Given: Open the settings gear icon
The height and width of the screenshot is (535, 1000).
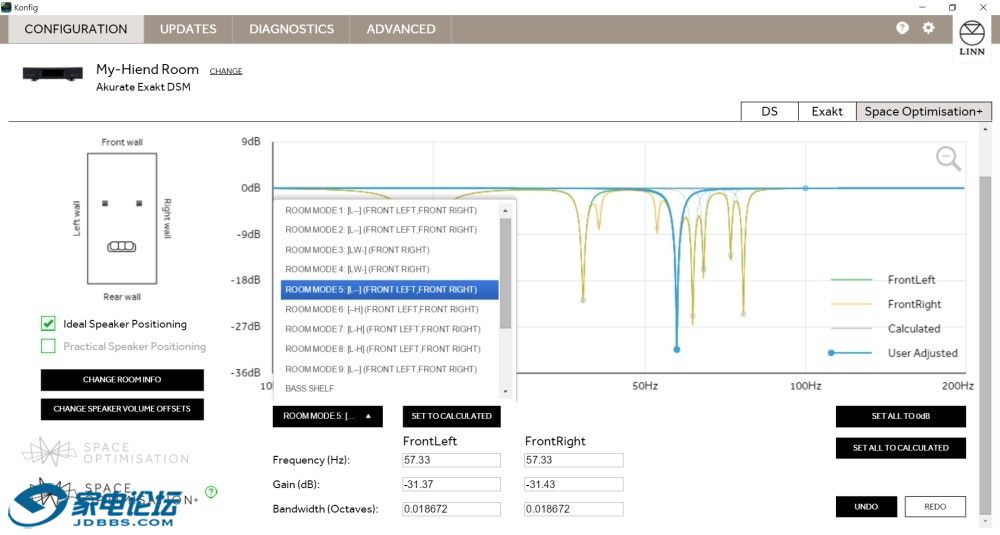Looking at the screenshot, I should [928, 28].
